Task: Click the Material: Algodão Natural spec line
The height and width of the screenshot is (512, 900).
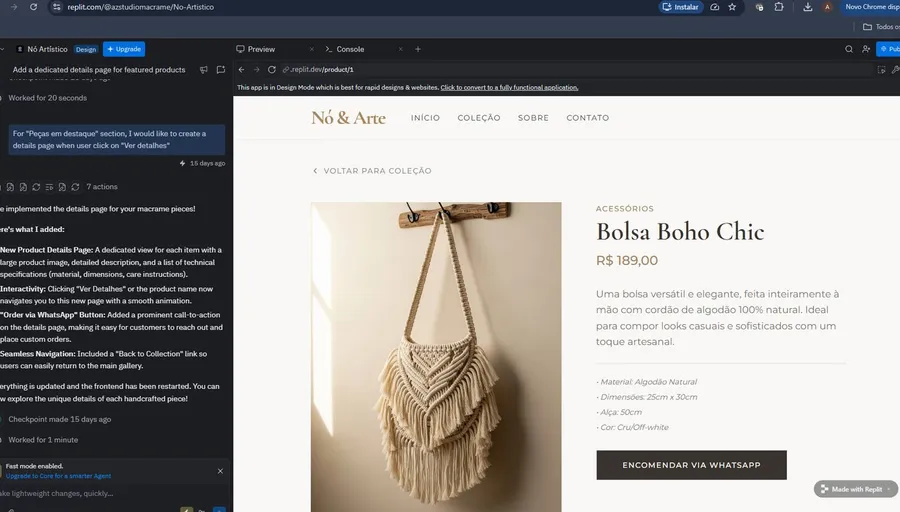Action: [x=646, y=382]
